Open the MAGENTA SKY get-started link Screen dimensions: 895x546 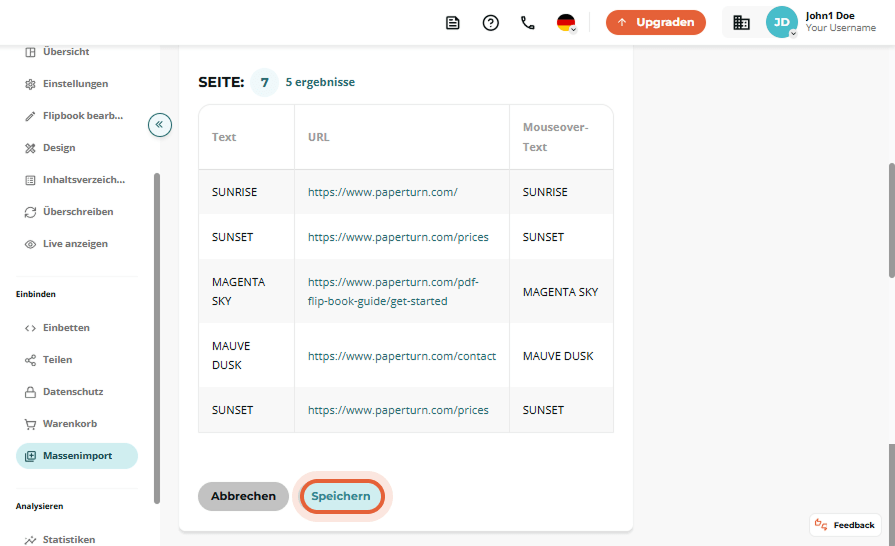coord(393,292)
